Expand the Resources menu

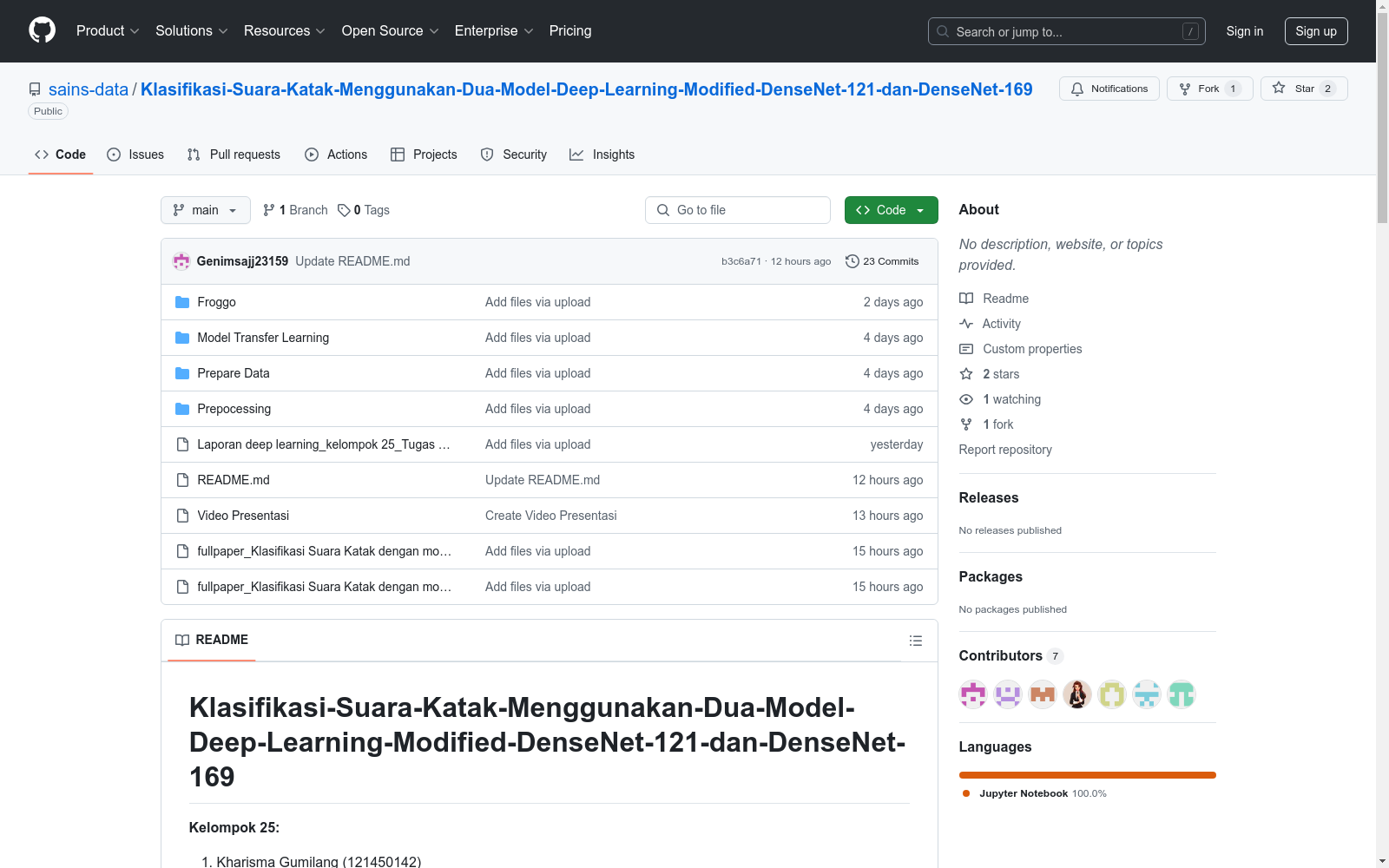(285, 30)
